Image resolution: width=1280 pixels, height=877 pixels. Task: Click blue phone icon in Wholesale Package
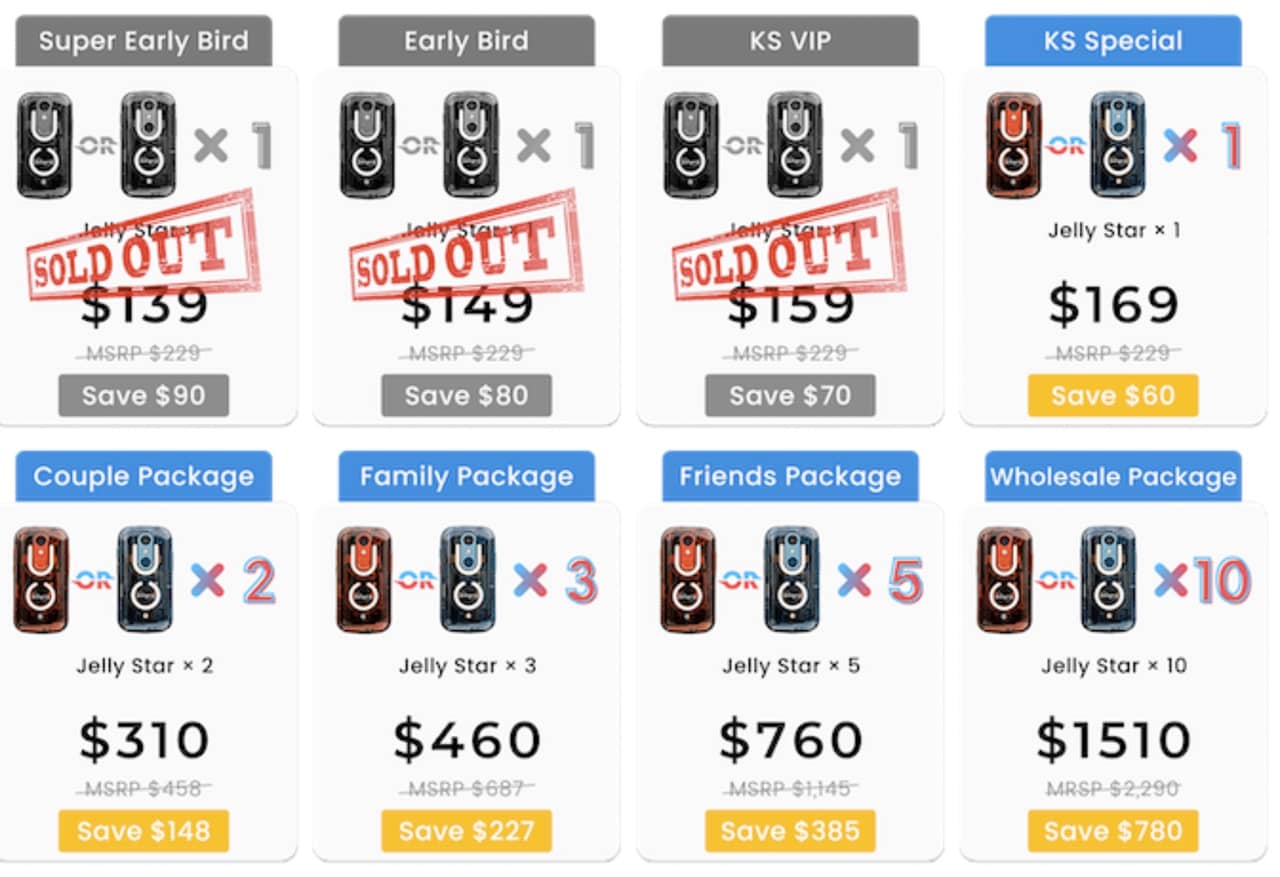click(x=1107, y=580)
